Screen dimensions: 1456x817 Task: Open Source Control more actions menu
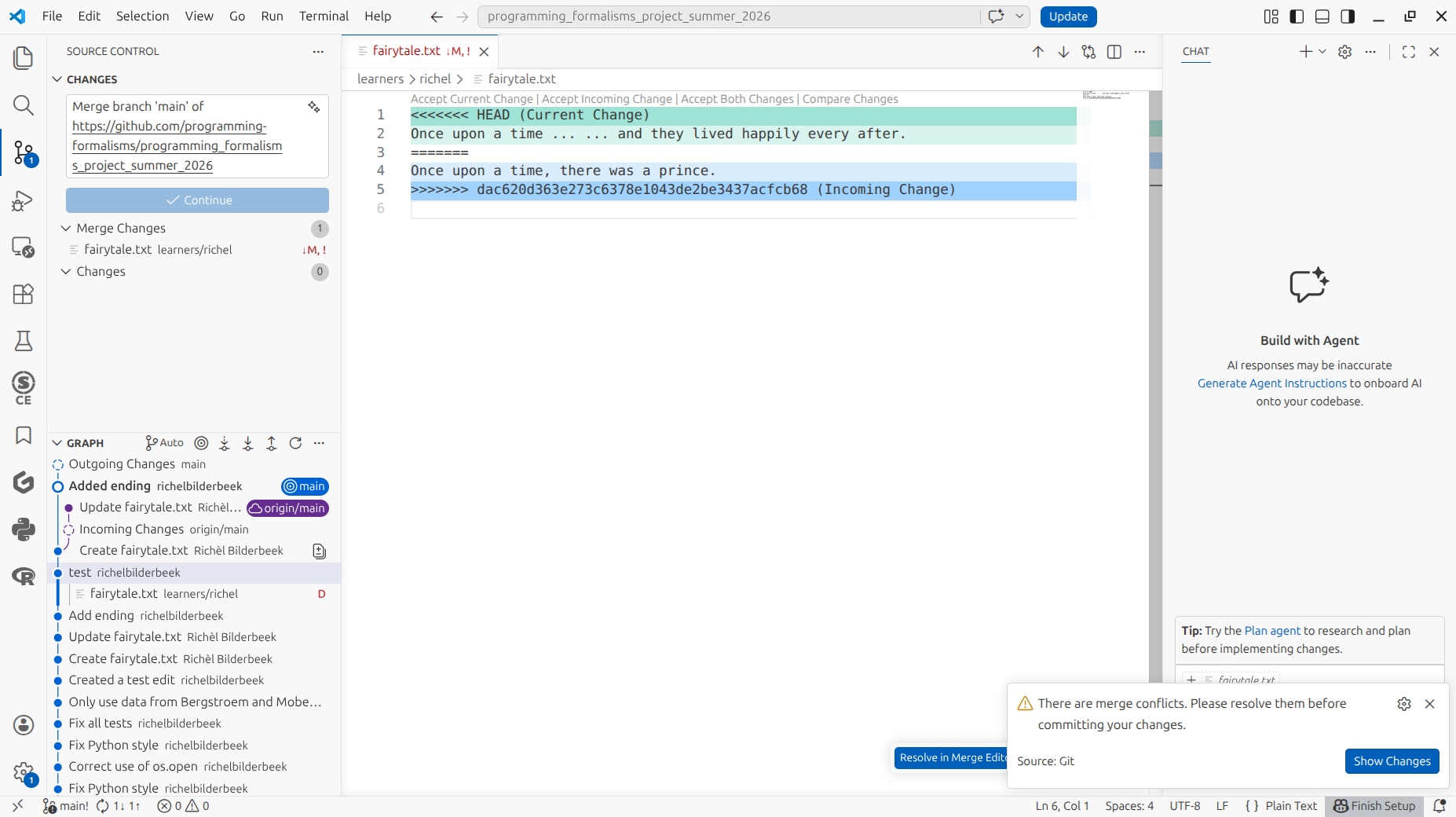coord(318,52)
